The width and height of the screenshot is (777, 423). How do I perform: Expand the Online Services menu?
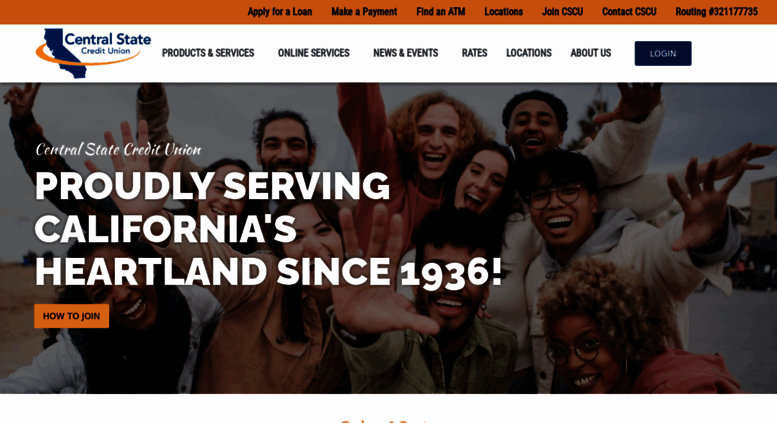click(314, 53)
